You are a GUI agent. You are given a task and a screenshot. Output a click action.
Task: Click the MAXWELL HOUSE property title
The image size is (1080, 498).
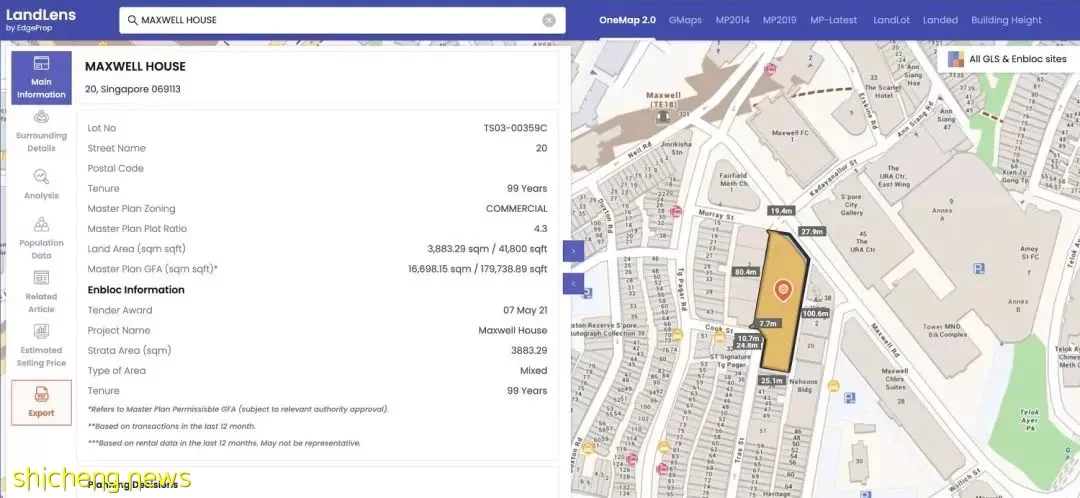click(x=135, y=67)
